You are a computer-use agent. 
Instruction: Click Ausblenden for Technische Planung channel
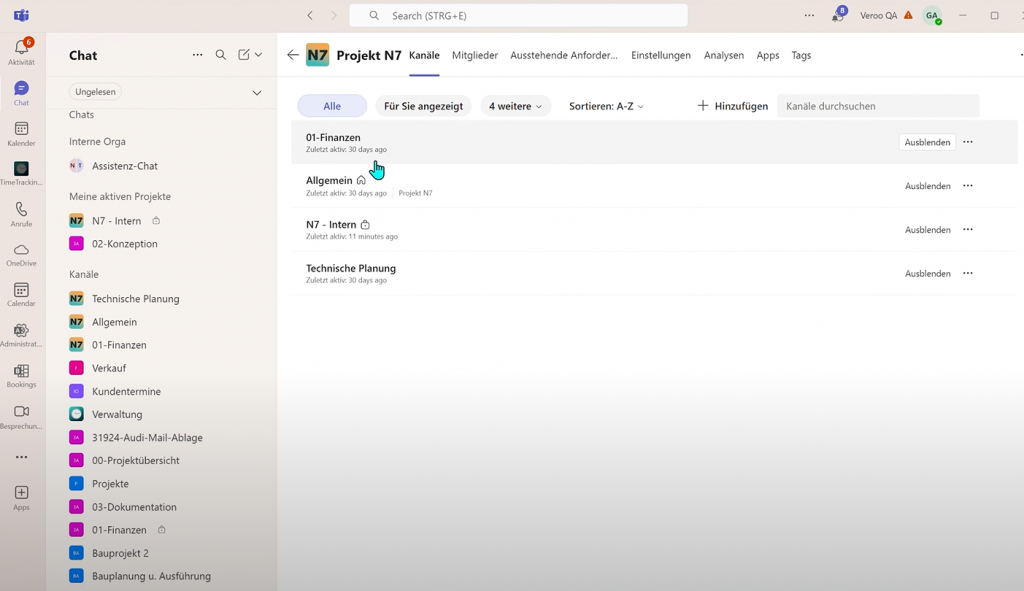coord(927,274)
